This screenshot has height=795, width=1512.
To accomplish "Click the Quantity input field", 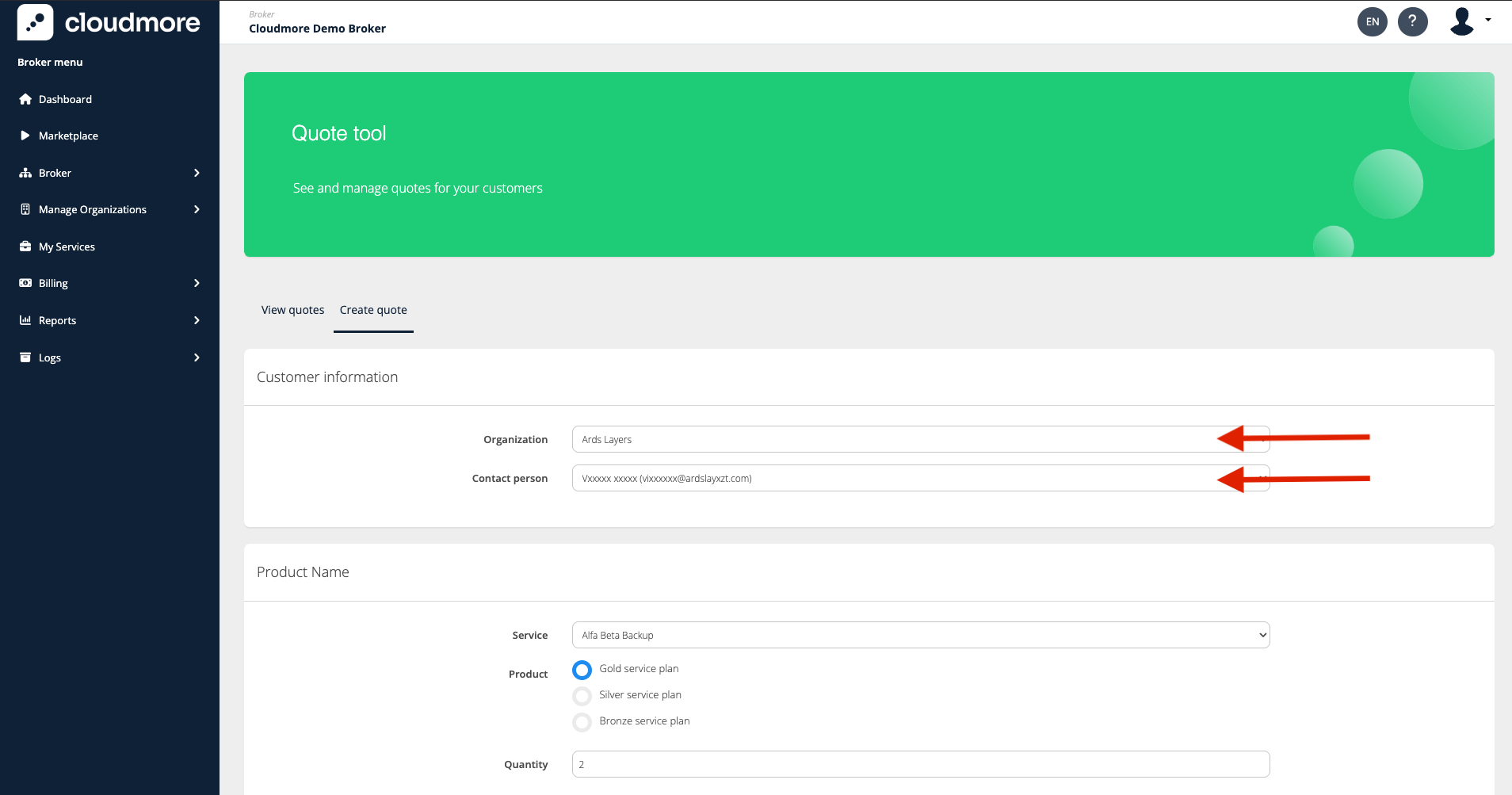I will click(x=920, y=764).
